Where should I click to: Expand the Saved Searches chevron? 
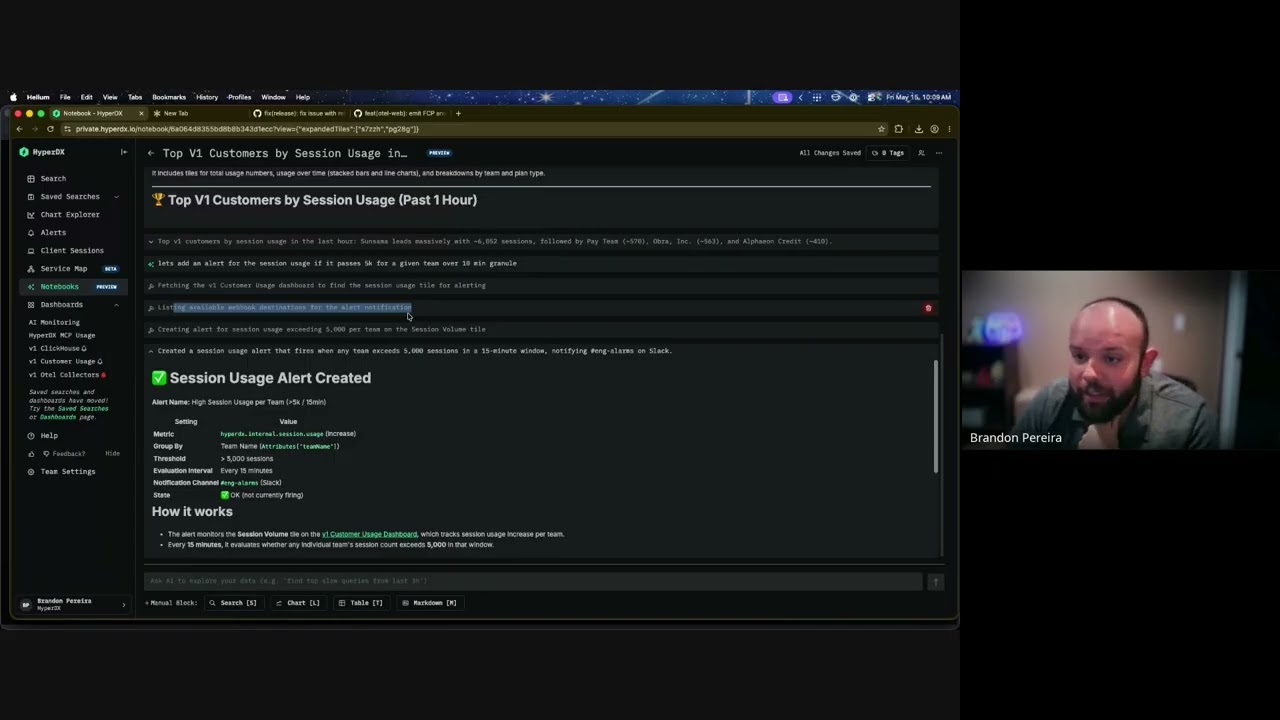pyautogui.click(x=116, y=197)
